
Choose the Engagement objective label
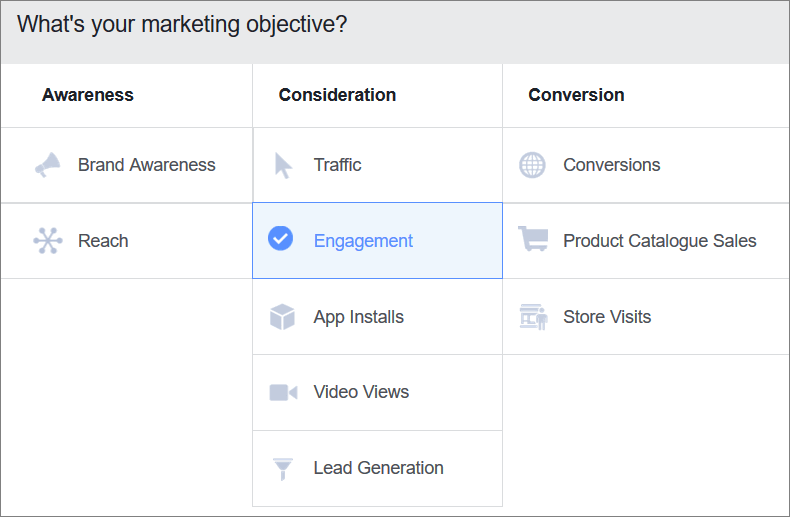click(363, 241)
